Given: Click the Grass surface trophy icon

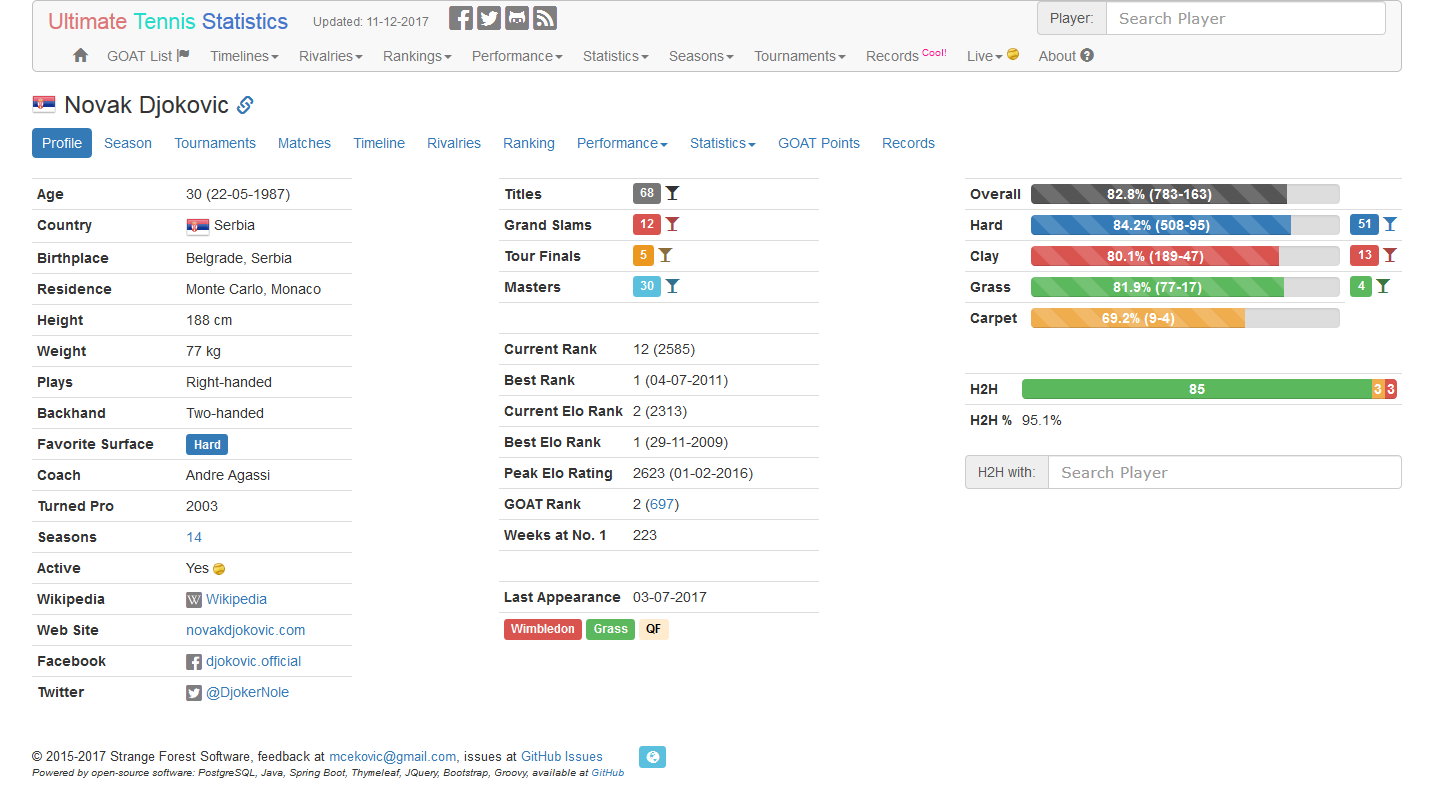Looking at the screenshot, I should pos(1382,286).
